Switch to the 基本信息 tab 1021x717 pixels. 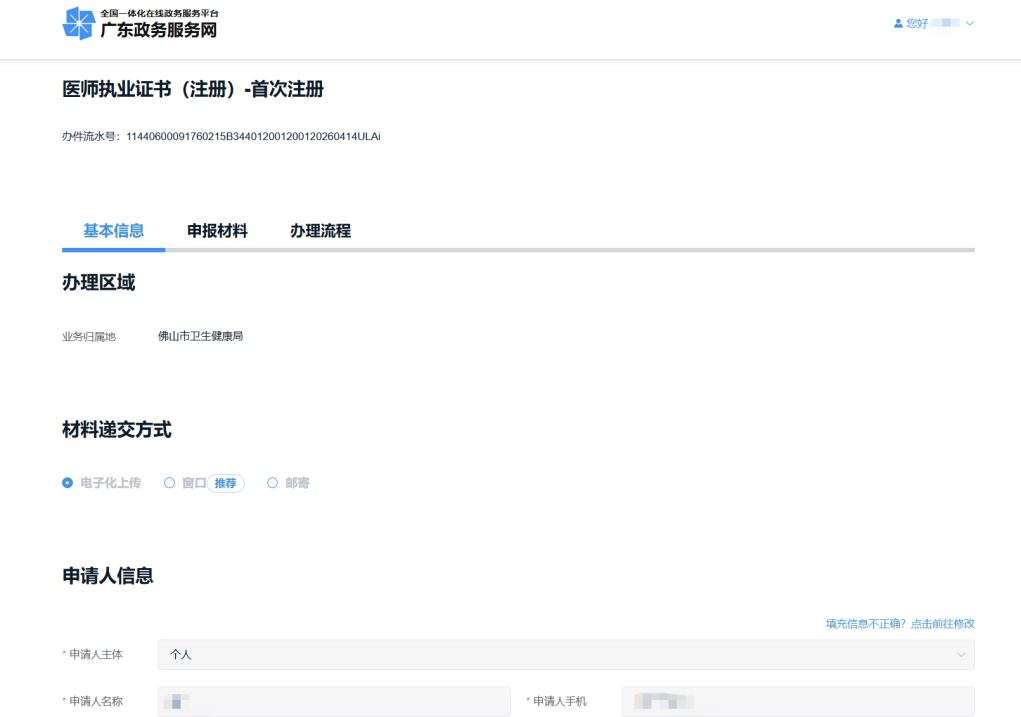tap(114, 231)
